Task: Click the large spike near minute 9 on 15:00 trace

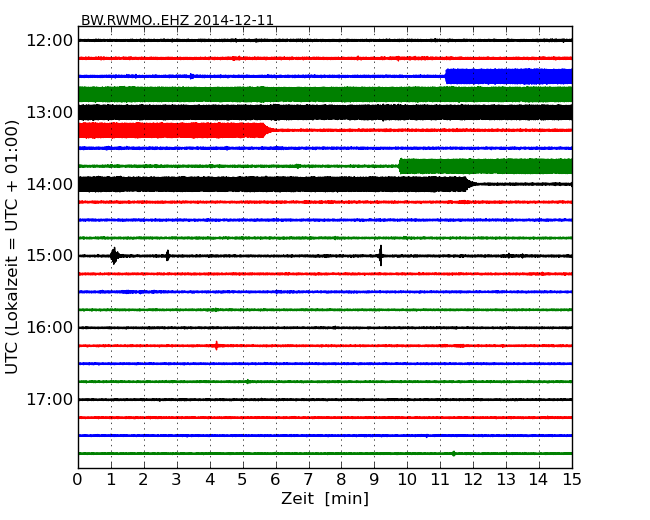Action: [381, 256]
